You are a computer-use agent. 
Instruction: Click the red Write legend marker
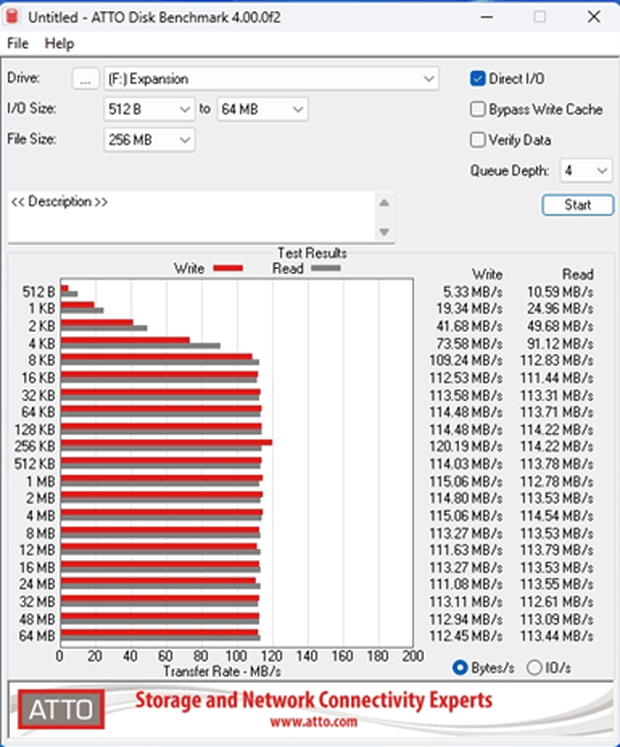point(228,268)
